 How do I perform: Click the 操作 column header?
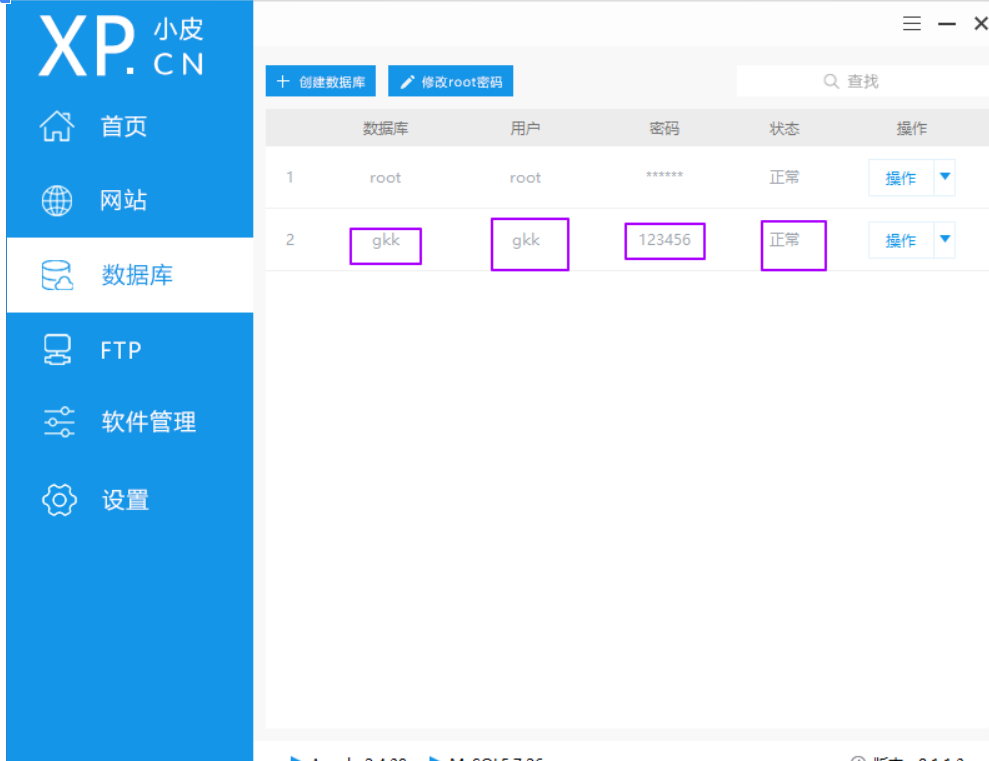tap(911, 129)
